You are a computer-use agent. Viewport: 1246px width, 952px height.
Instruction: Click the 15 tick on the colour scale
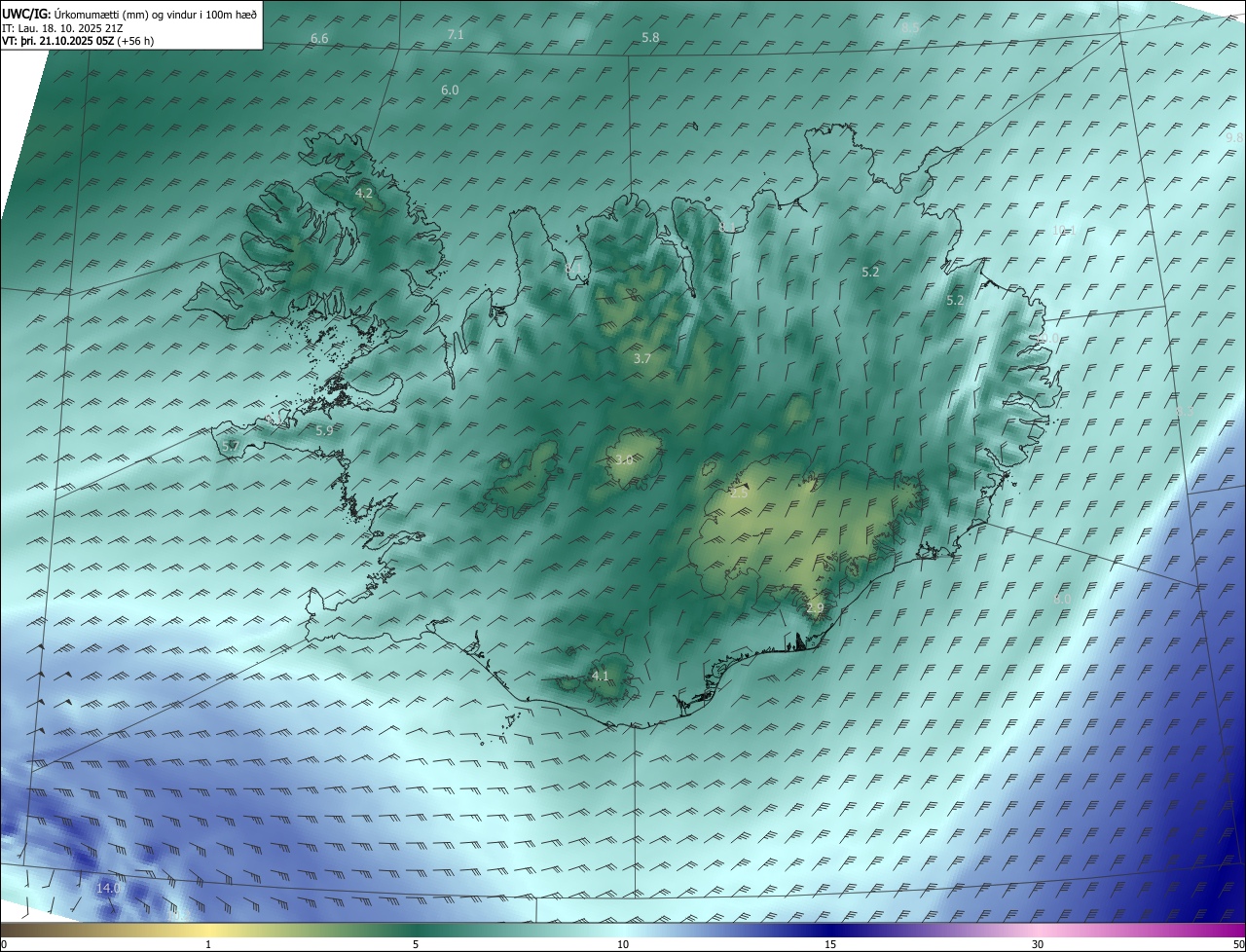[x=830, y=944]
